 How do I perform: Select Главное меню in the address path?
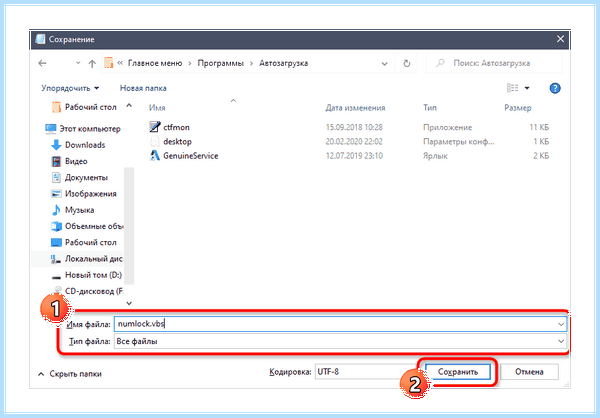point(155,63)
